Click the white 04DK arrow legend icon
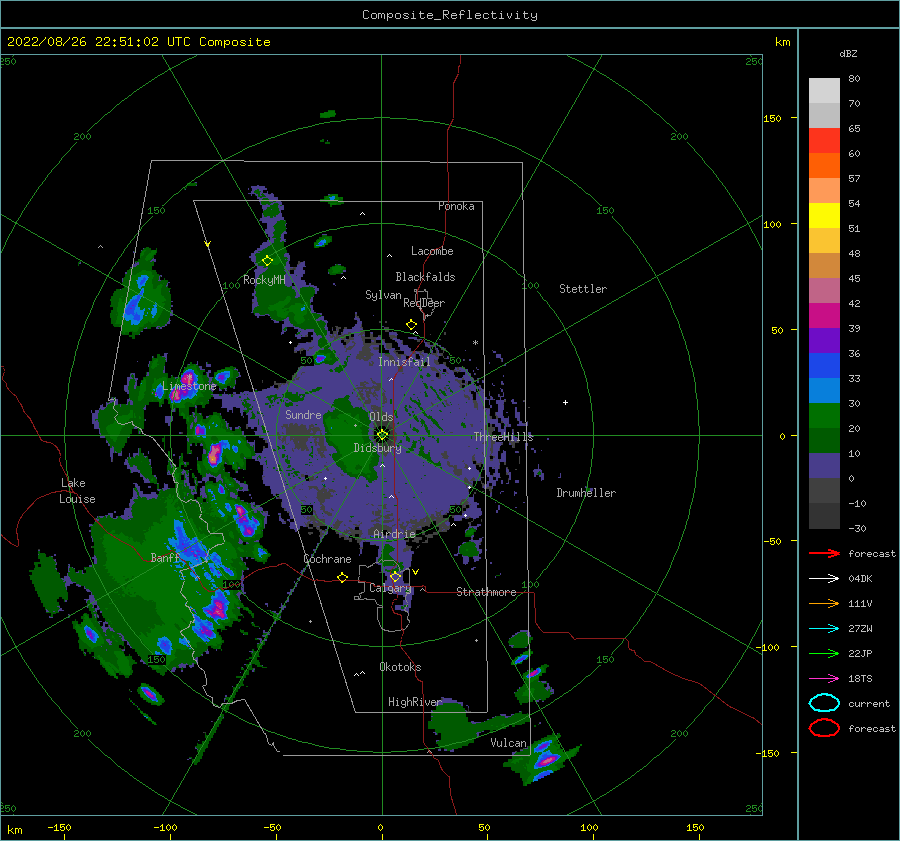The width and height of the screenshot is (900, 841). pos(824,578)
